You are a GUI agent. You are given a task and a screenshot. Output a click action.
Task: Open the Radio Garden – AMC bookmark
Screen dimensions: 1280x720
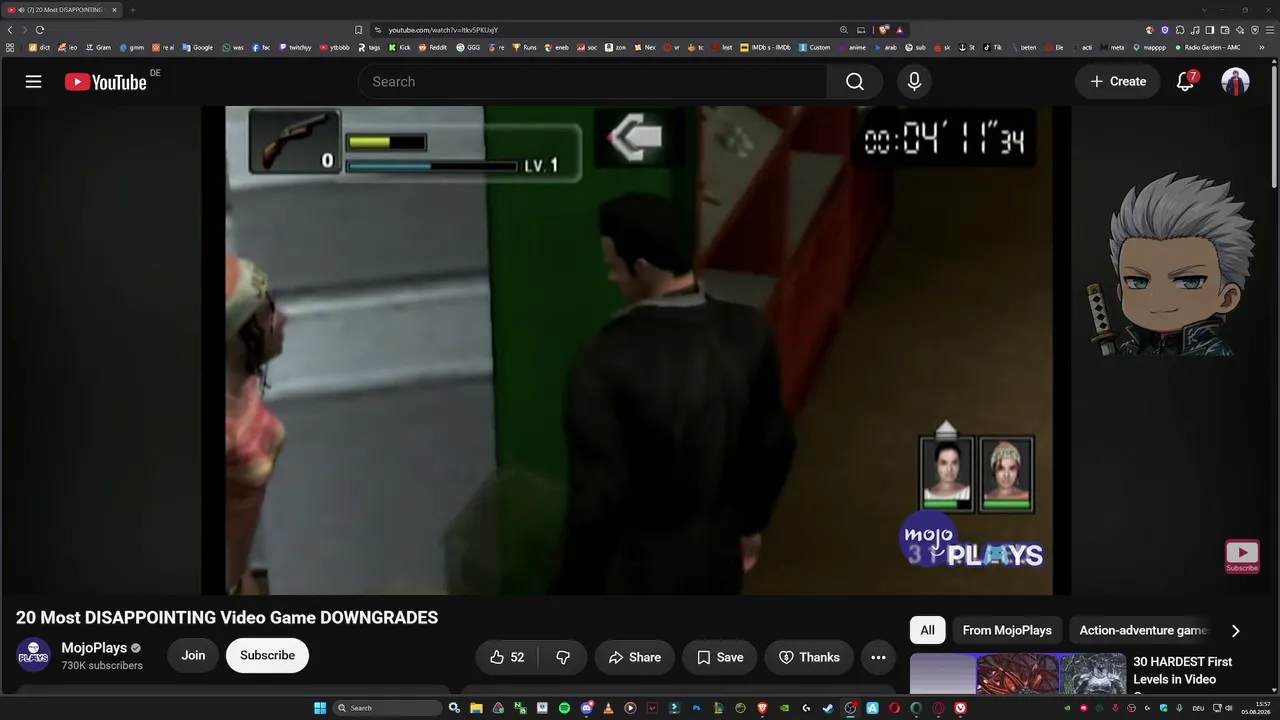click(1208, 47)
